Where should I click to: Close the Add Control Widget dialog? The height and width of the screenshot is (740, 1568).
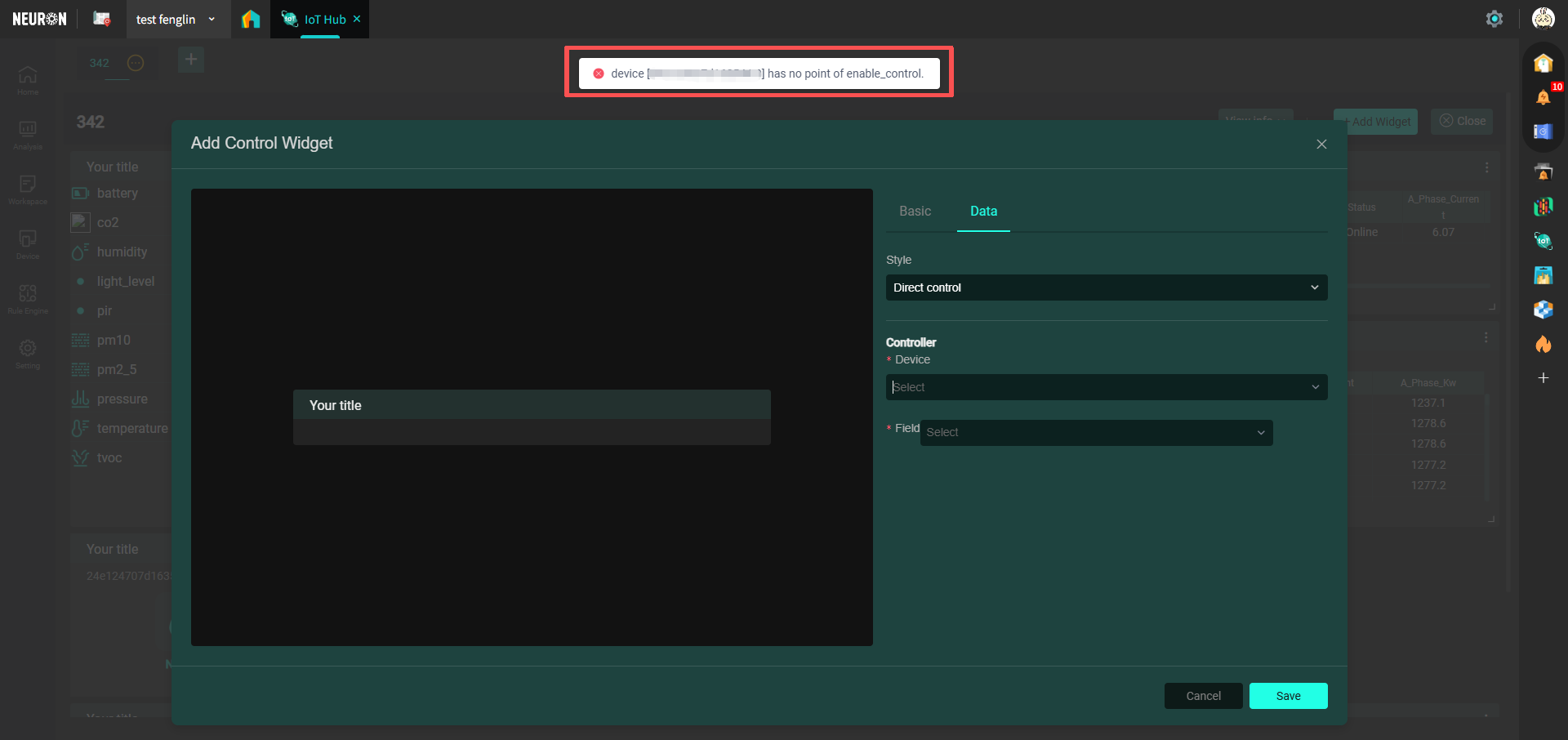pos(1321,144)
